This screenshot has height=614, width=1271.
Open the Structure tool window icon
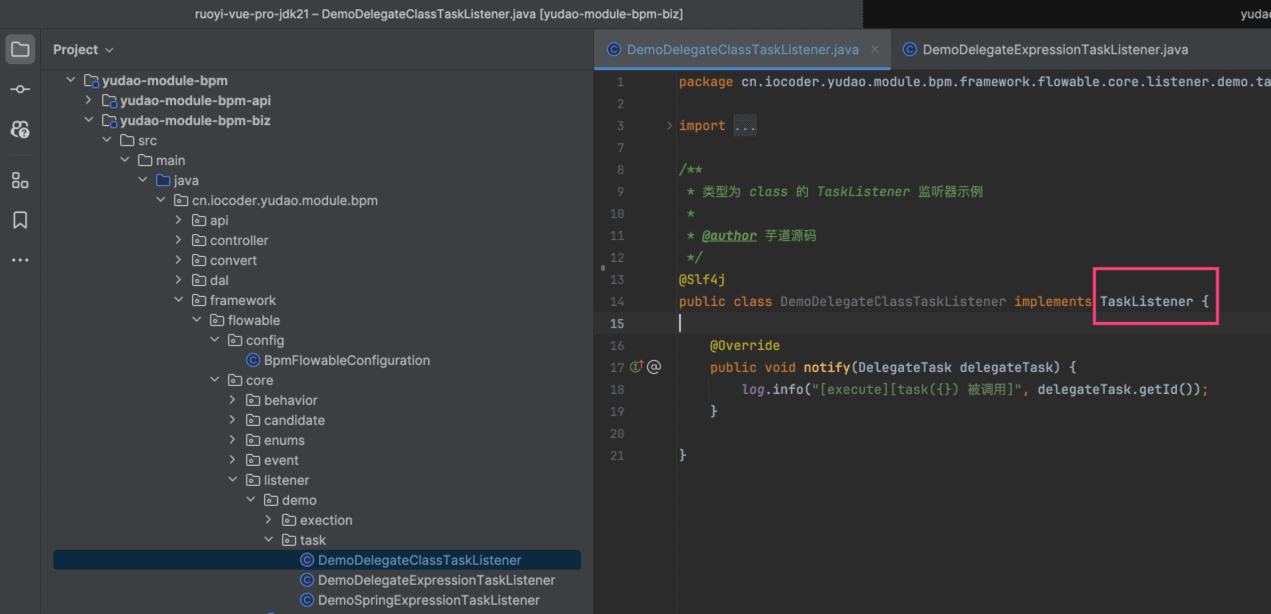(20, 180)
